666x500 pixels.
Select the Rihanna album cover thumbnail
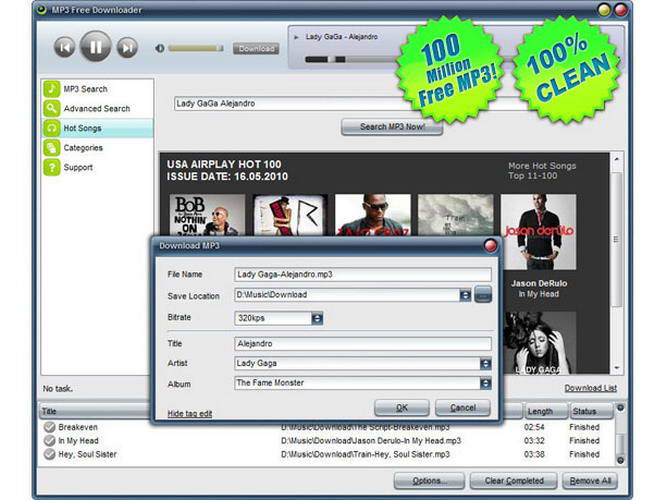pos(290,215)
